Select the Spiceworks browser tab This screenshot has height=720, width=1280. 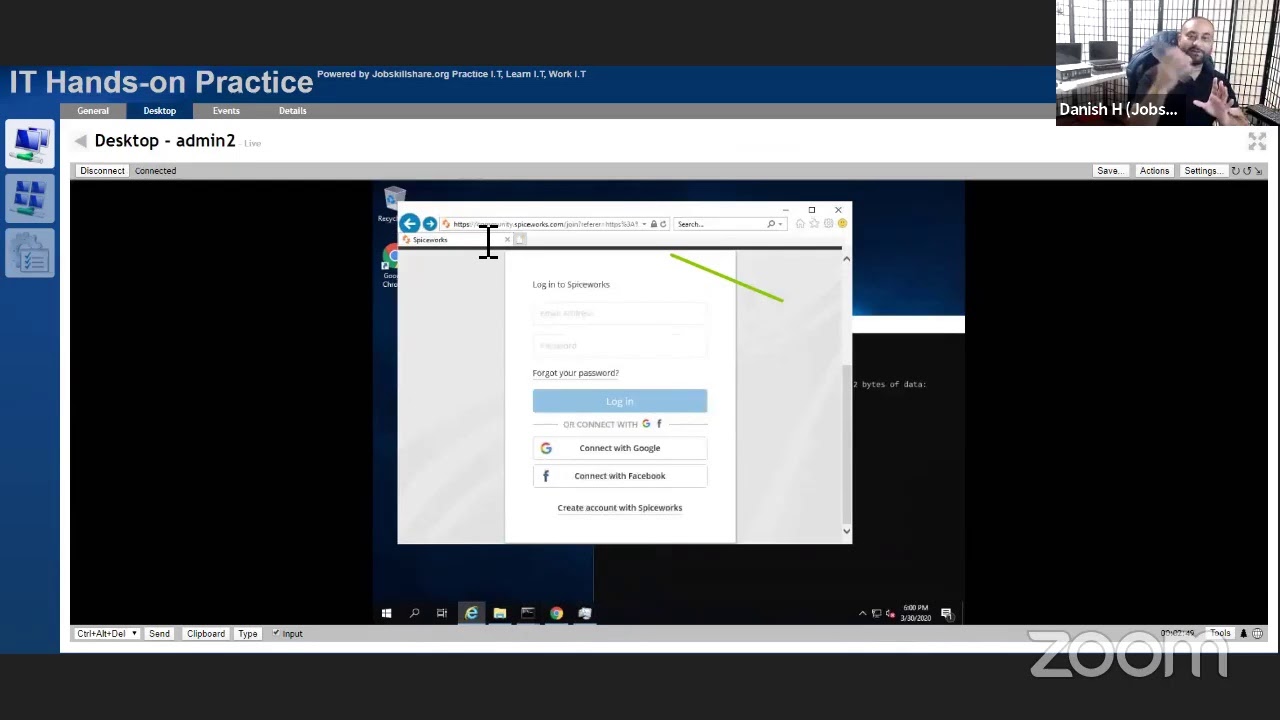456,240
